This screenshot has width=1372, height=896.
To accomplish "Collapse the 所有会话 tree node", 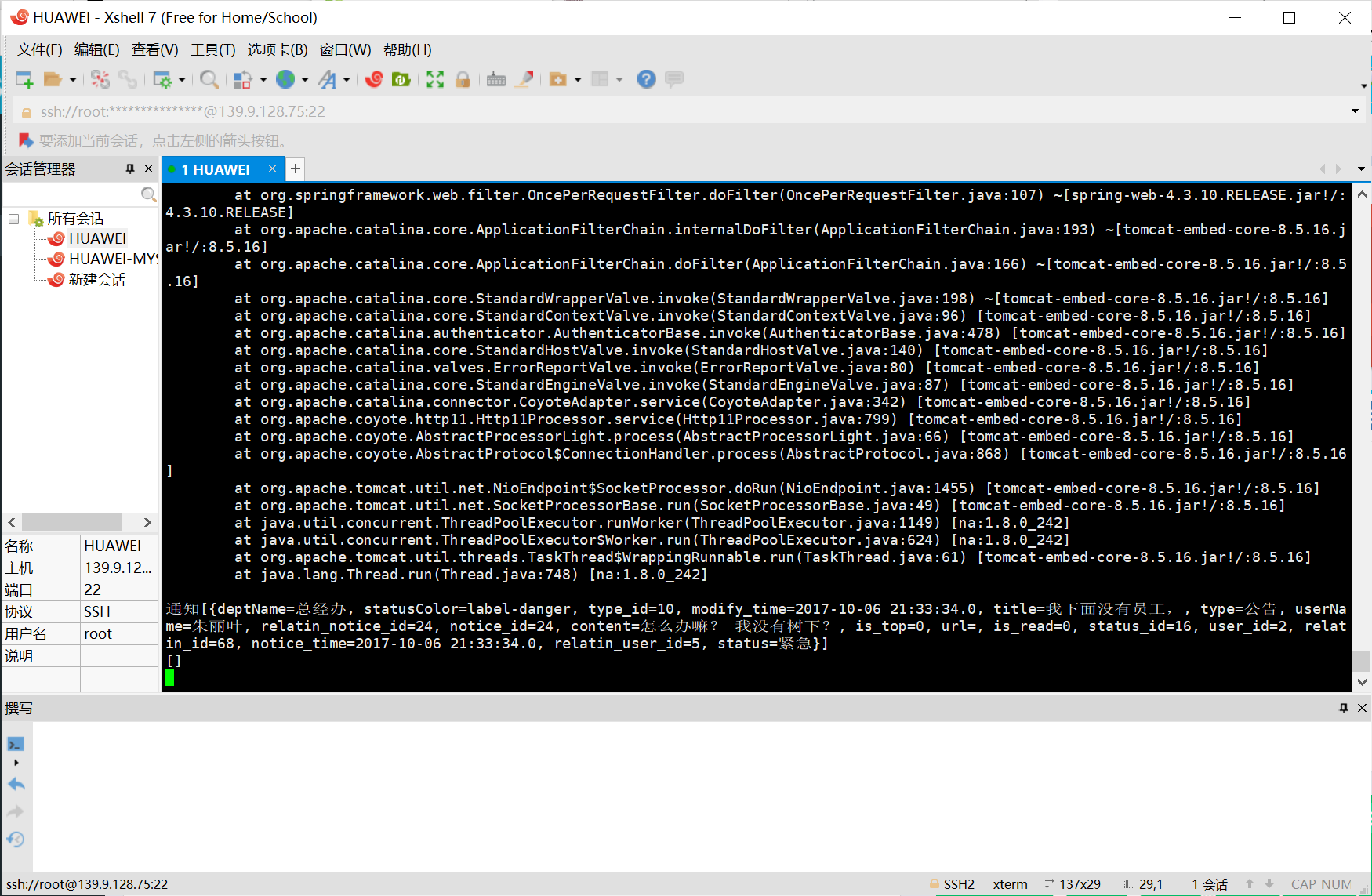I will click(x=13, y=219).
